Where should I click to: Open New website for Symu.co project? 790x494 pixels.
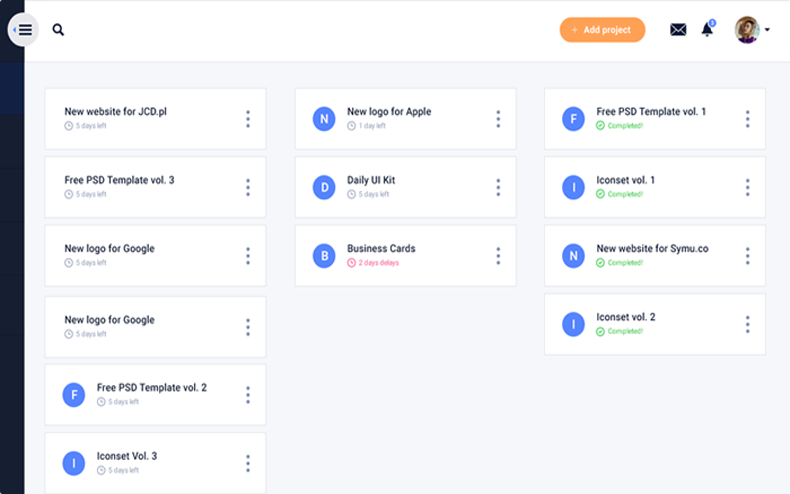tap(652, 248)
